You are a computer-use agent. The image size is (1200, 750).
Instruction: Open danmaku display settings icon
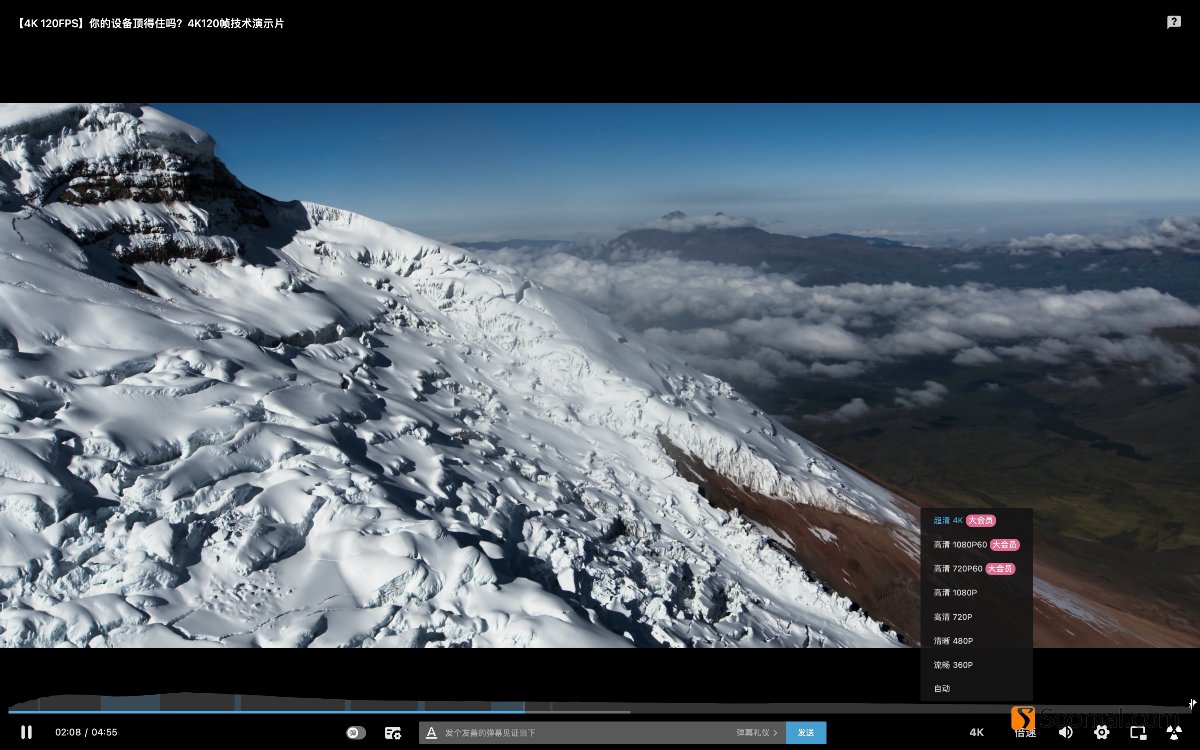point(393,732)
